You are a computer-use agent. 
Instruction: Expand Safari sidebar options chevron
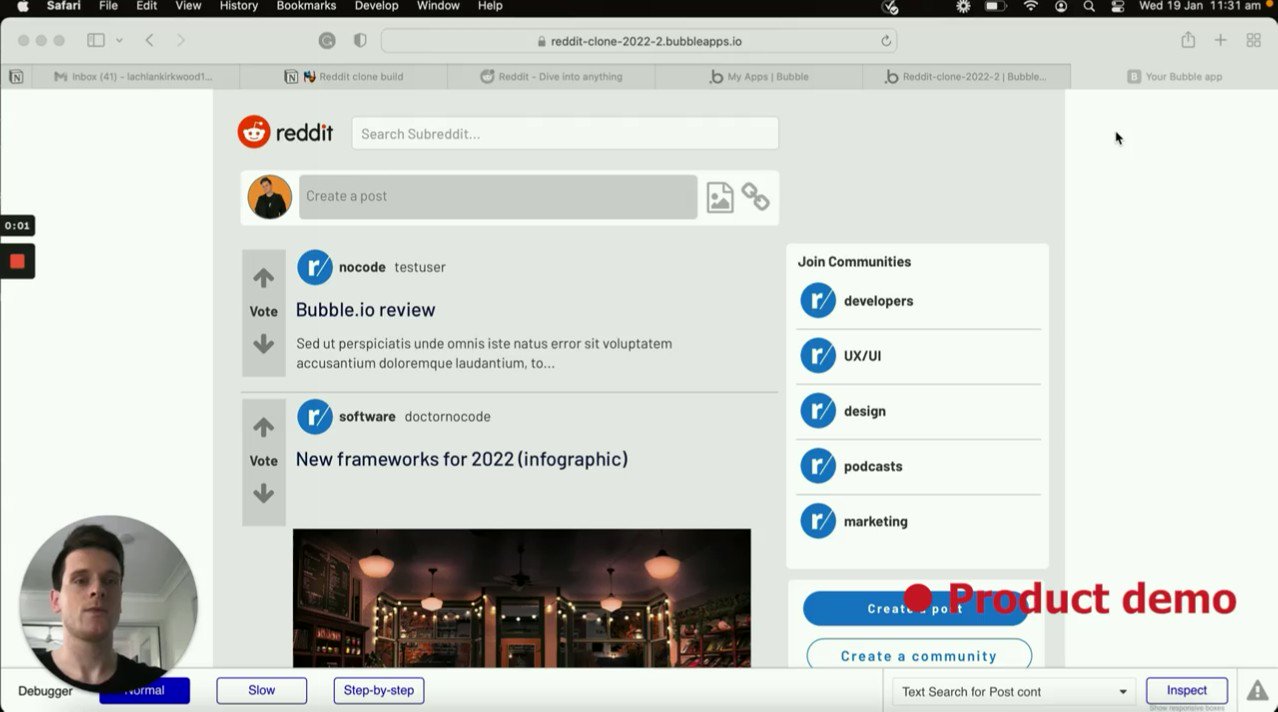tap(119, 41)
